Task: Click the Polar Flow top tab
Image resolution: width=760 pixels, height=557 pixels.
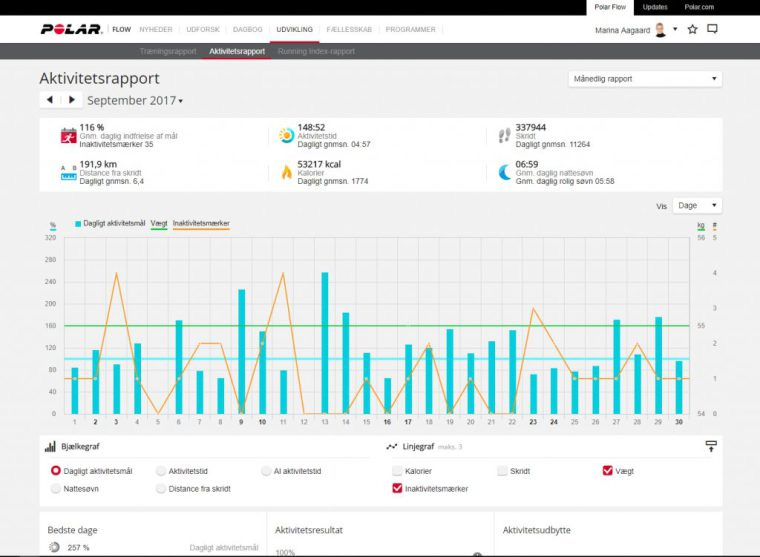Action: (610, 7)
